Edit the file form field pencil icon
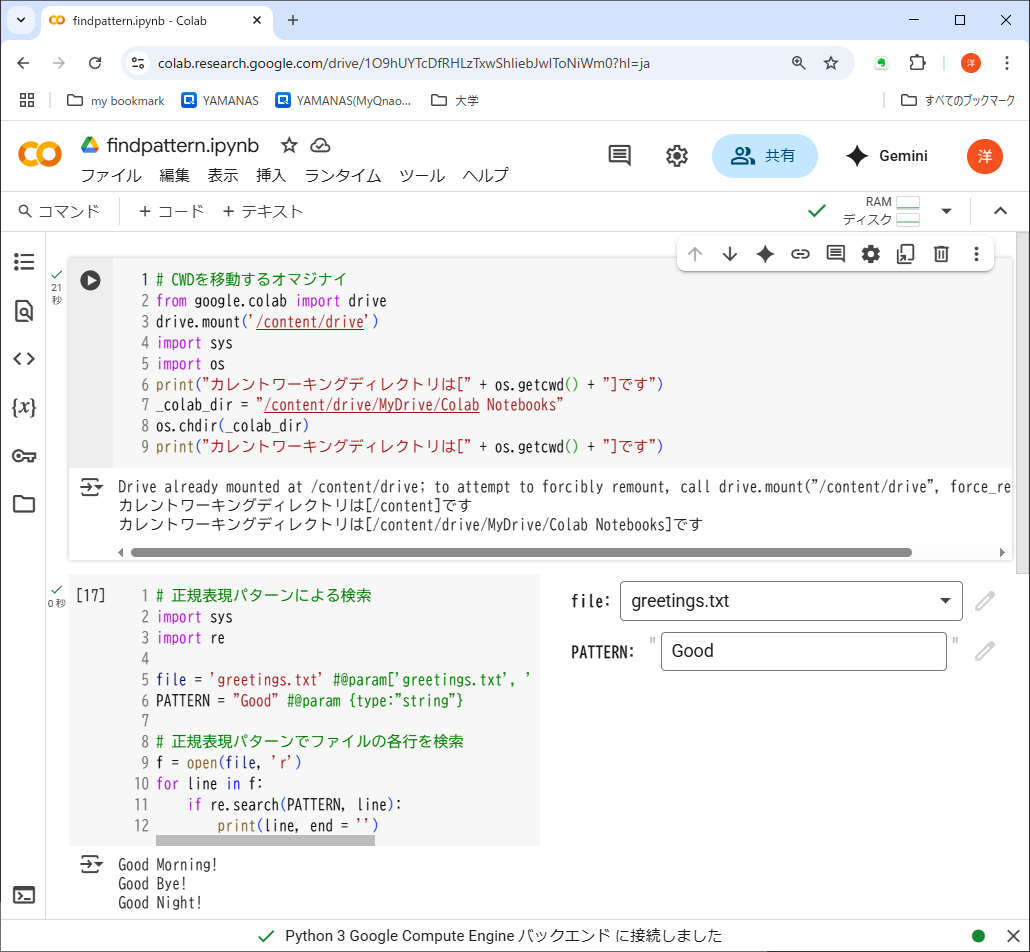 point(985,601)
